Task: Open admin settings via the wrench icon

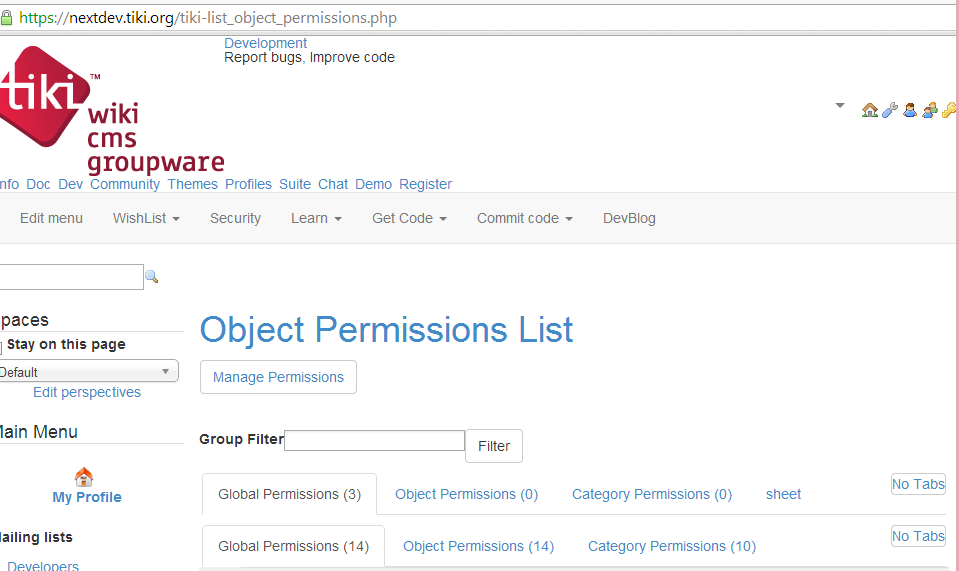Action: (x=889, y=110)
